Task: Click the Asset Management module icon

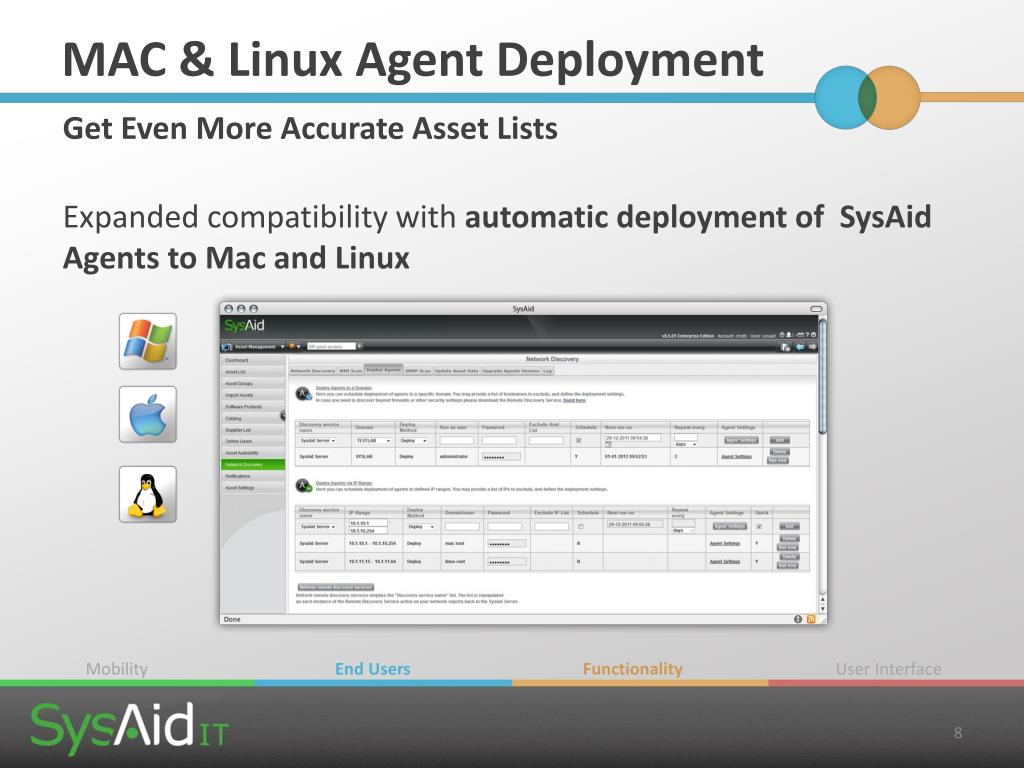Action: tap(228, 346)
